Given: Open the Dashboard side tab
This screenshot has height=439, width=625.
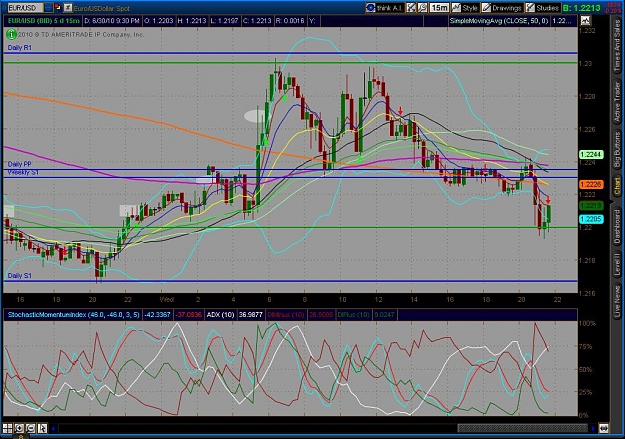Looking at the screenshot, I should pyautogui.click(x=617, y=226).
